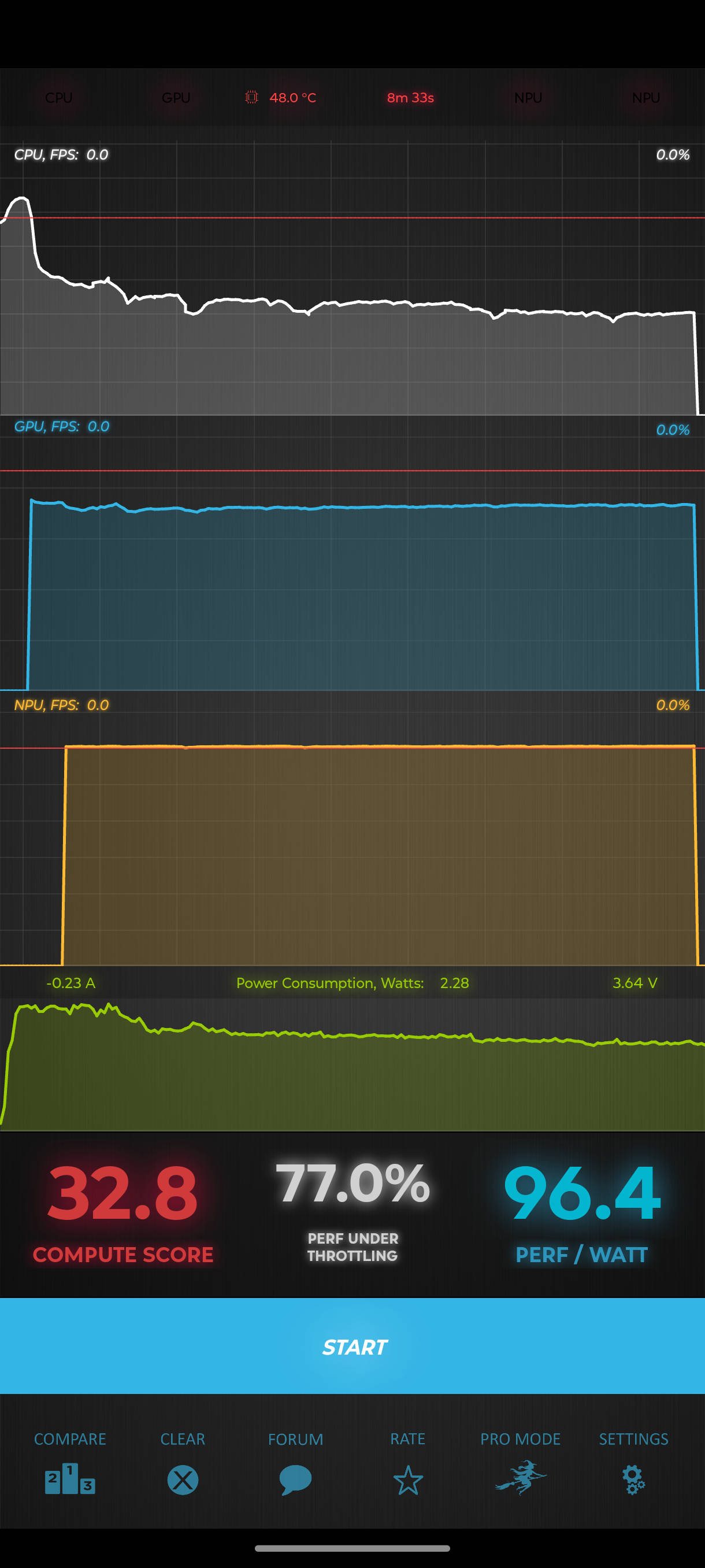Tap the chip temperature icon
This screenshot has height=1568, width=705.
pyautogui.click(x=251, y=97)
